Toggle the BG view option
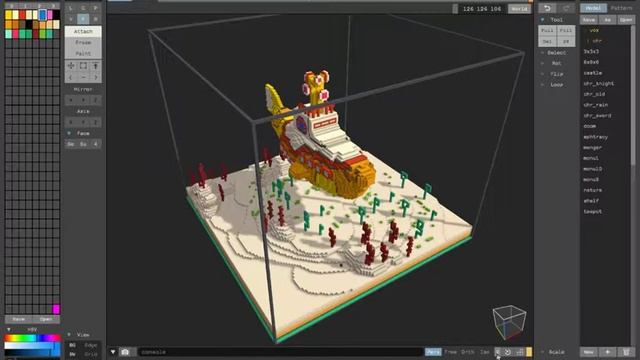Screen dimensions: 640x360 click(x=73, y=345)
